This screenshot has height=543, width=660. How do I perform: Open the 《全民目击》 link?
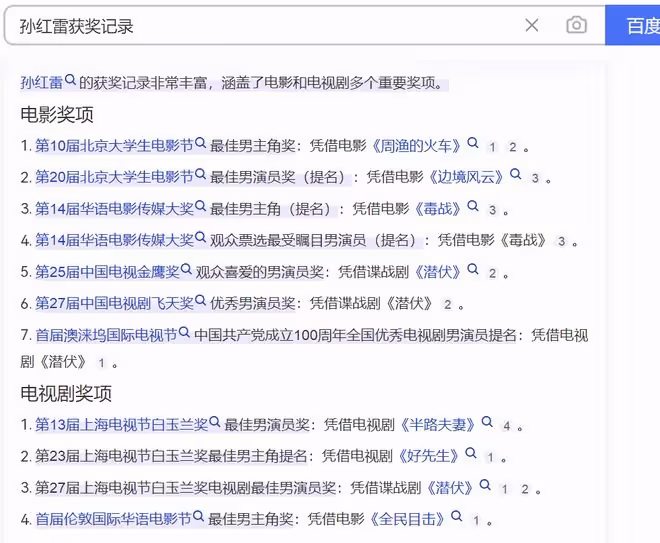tap(407, 519)
